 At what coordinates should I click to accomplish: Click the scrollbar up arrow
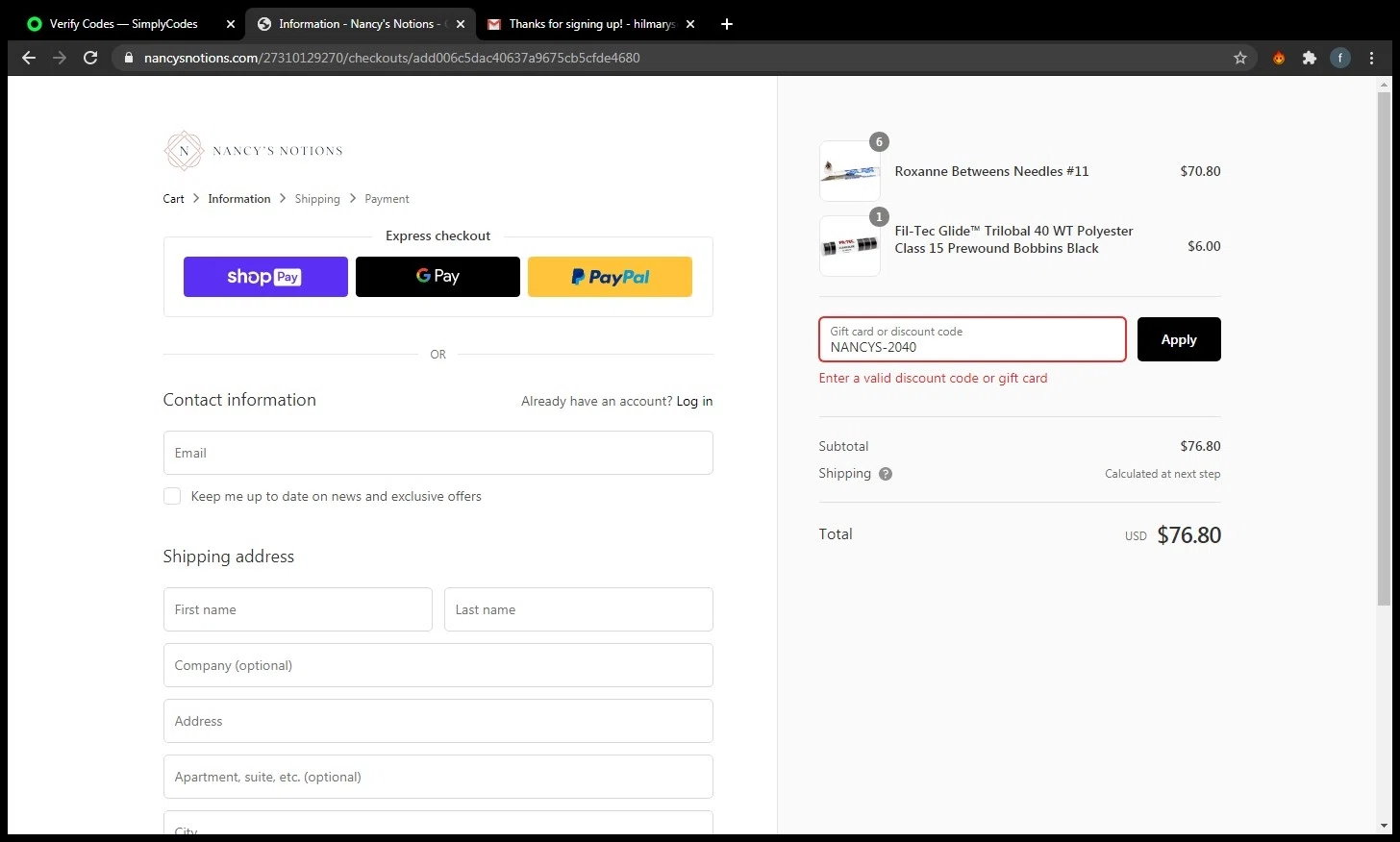[x=1384, y=85]
